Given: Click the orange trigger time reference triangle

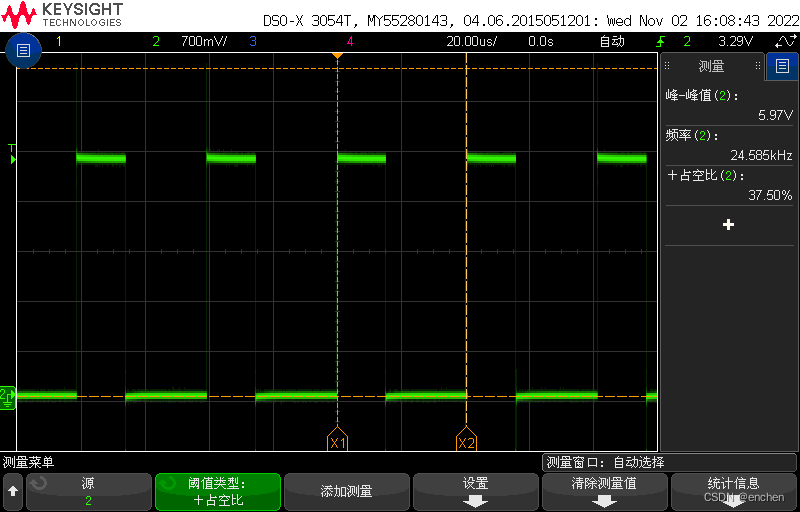Looking at the screenshot, I should 337,55.
